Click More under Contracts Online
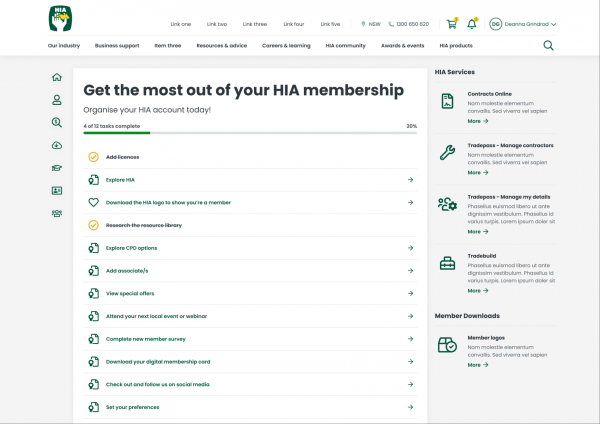 (x=478, y=121)
